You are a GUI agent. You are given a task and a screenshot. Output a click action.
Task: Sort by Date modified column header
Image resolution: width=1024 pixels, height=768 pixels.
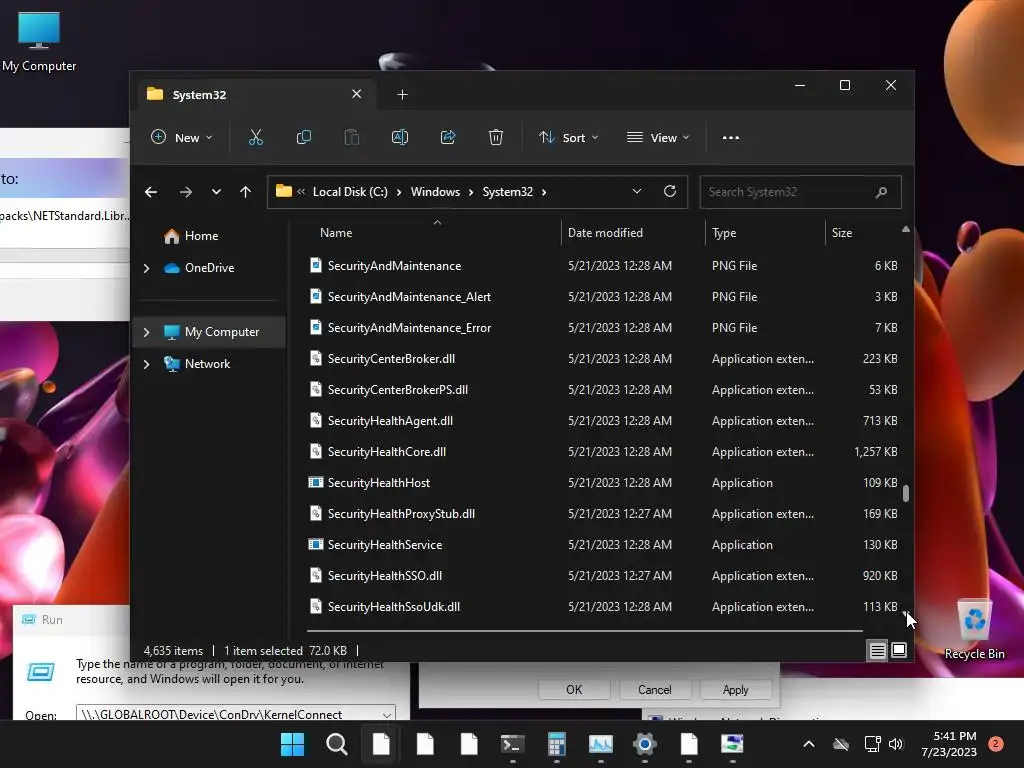click(632, 233)
